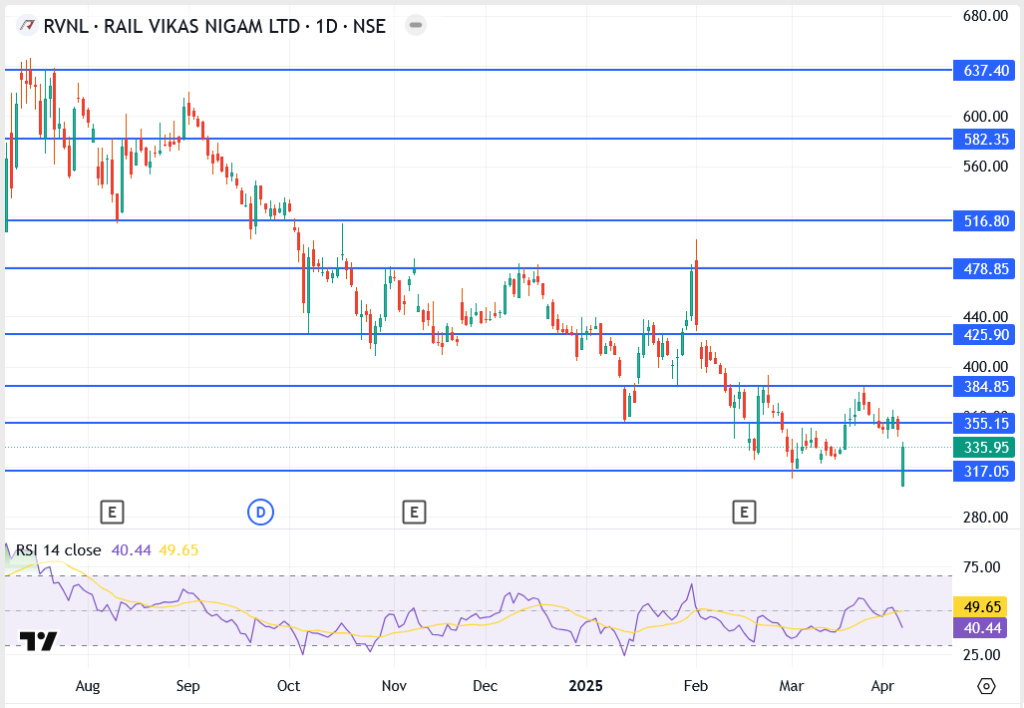This screenshot has height=708, width=1024.
Task: Open chart settings gear icon
Action: (x=986, y=687)
